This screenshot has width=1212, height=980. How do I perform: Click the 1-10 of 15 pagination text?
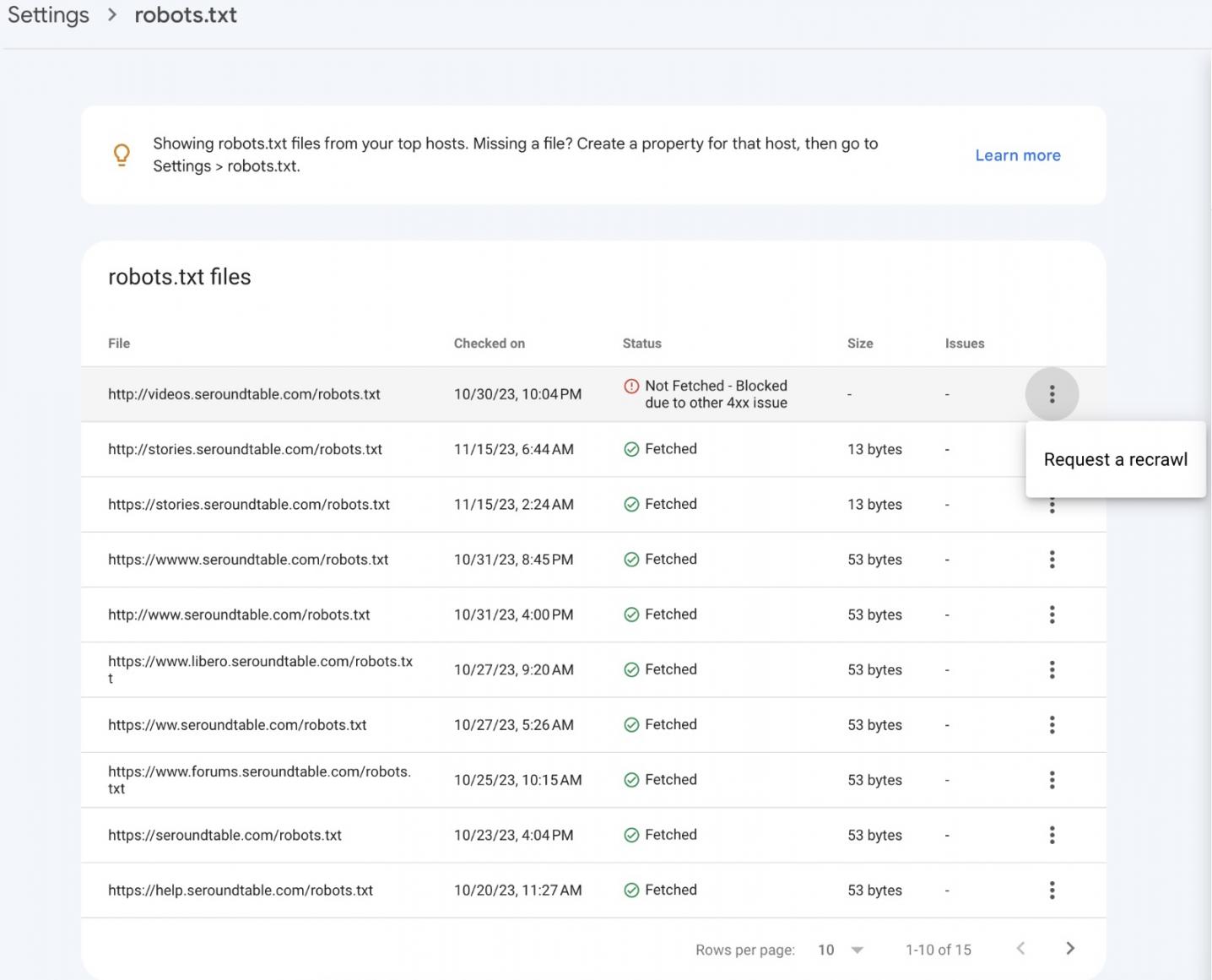click(938, 950)
